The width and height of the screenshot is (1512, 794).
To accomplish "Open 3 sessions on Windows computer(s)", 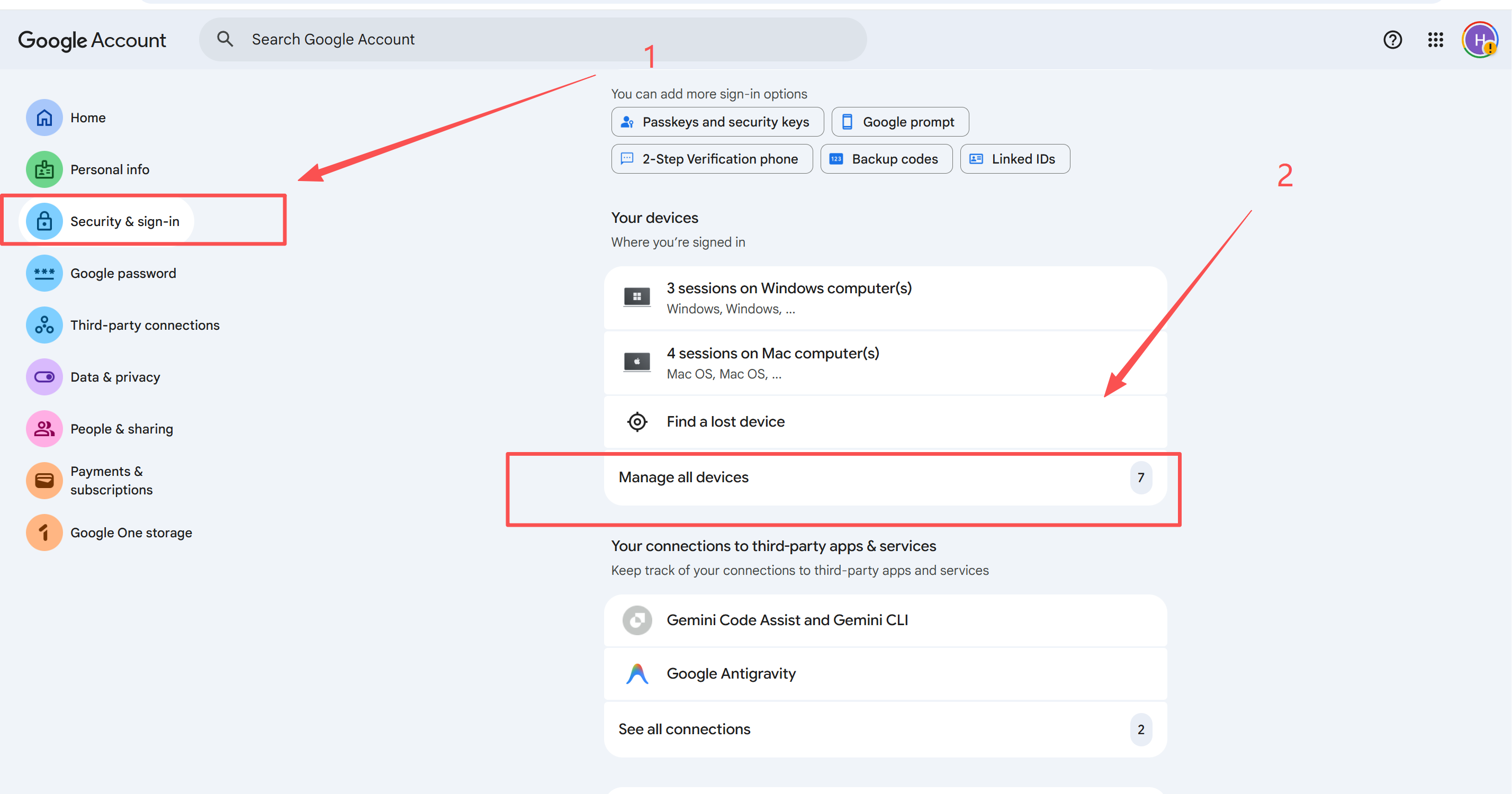I will [x=885, y=298].
